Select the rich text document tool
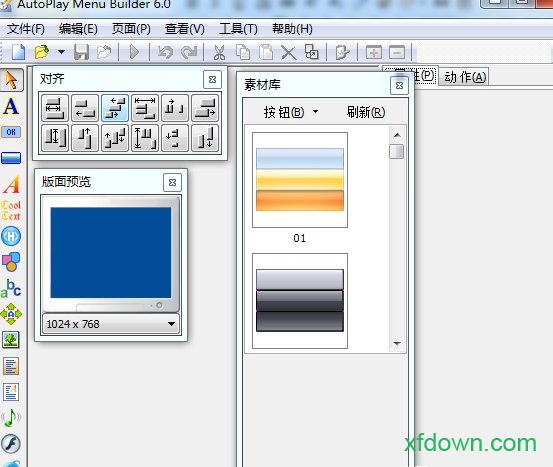The image size is (553, 467). click(11, 392)
